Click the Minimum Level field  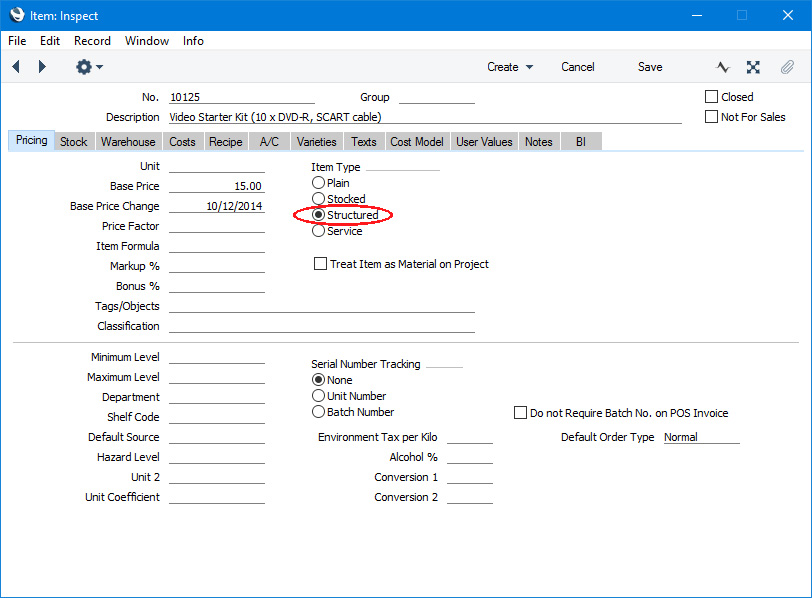(217, 357)
